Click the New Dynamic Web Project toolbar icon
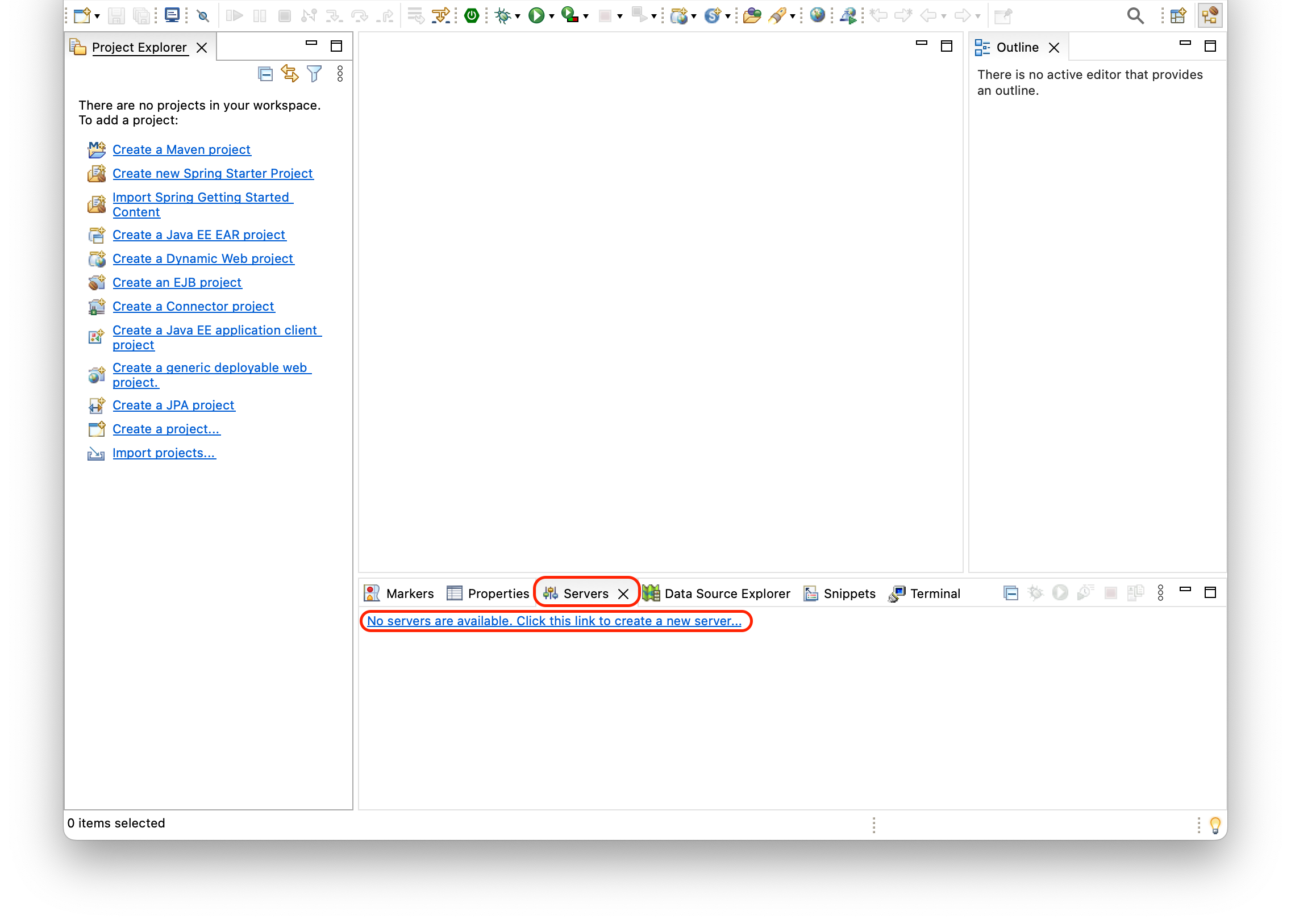 coord(678,15)
